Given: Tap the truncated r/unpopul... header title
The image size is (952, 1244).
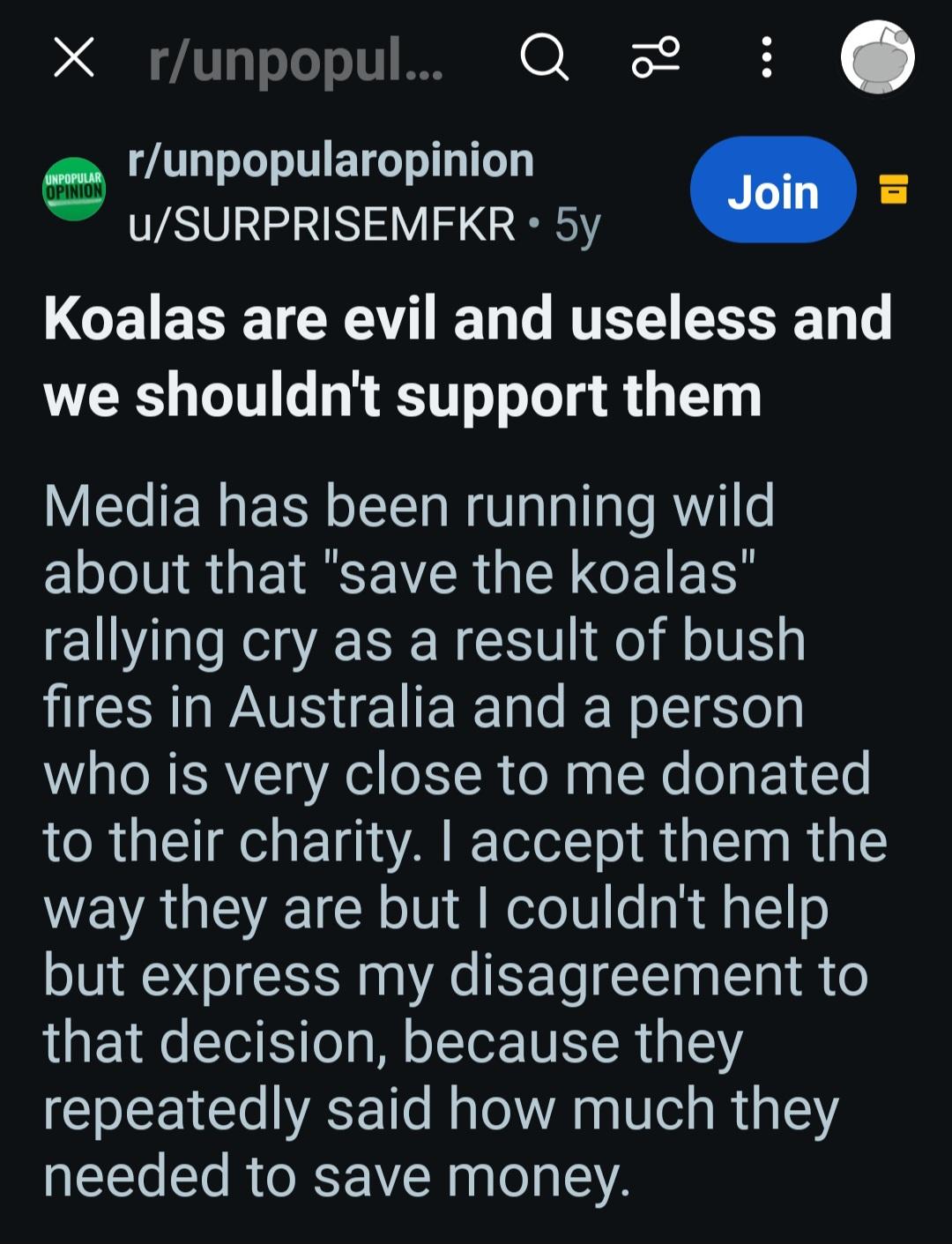Looking at the screenshot, I should click(295, 60).
